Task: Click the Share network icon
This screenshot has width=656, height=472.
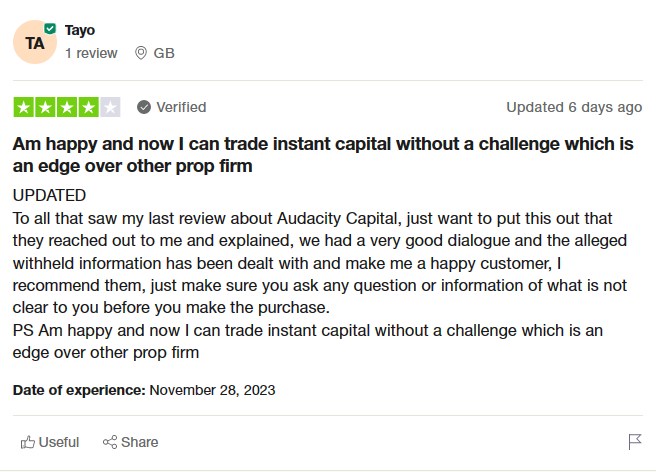Action: (110, 442)
